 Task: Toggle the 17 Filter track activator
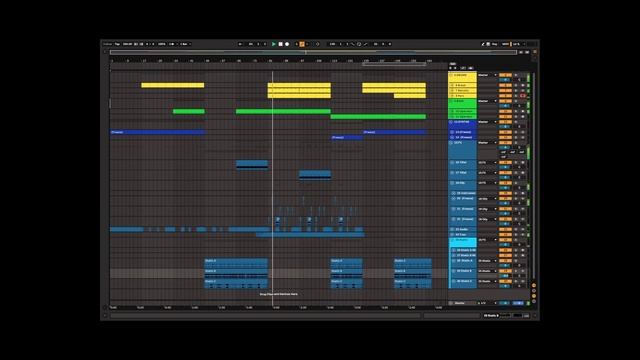(505, 173)
